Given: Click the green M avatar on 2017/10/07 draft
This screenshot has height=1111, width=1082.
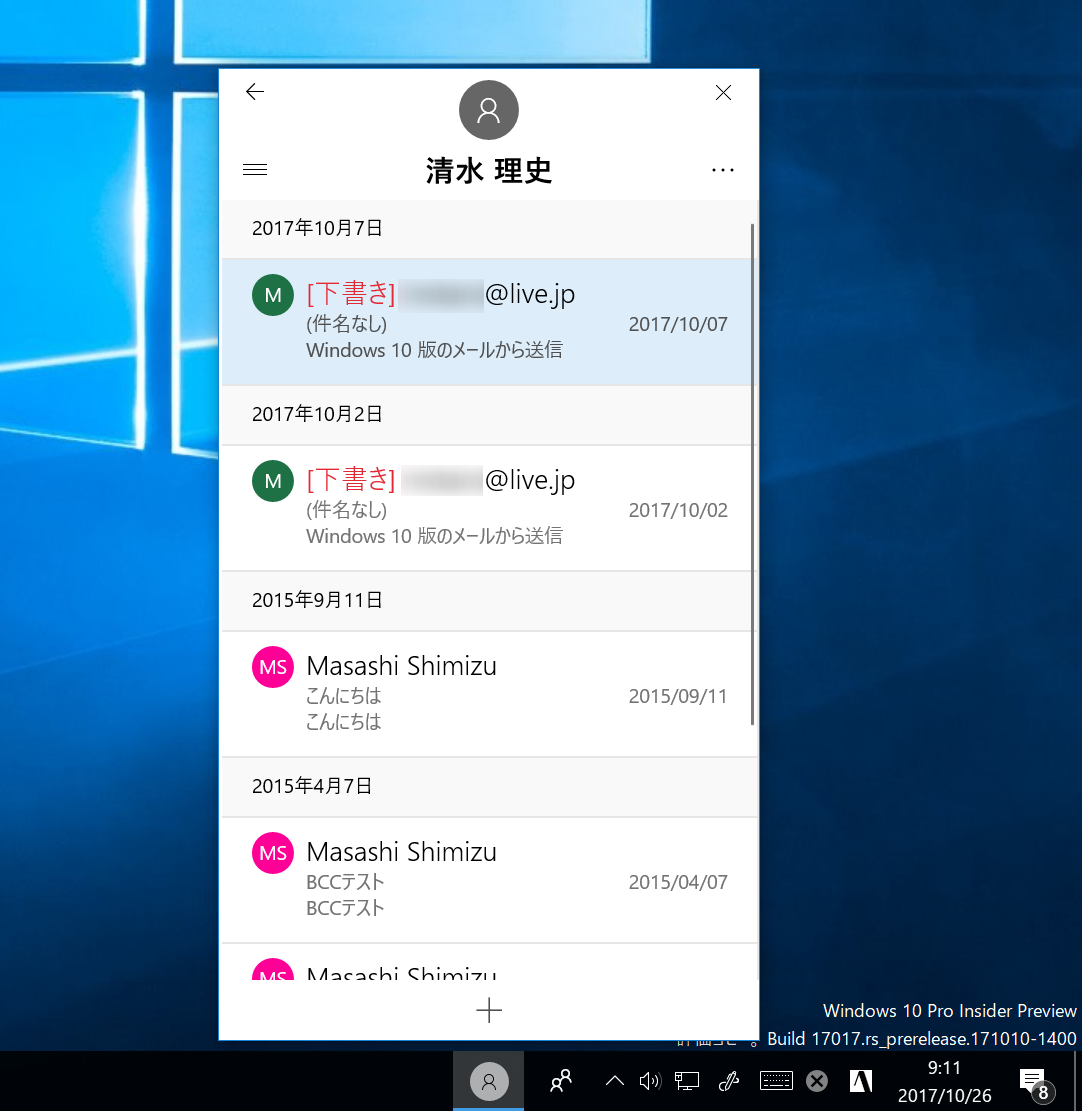Looking at the screenshot, I should (273, 295).
